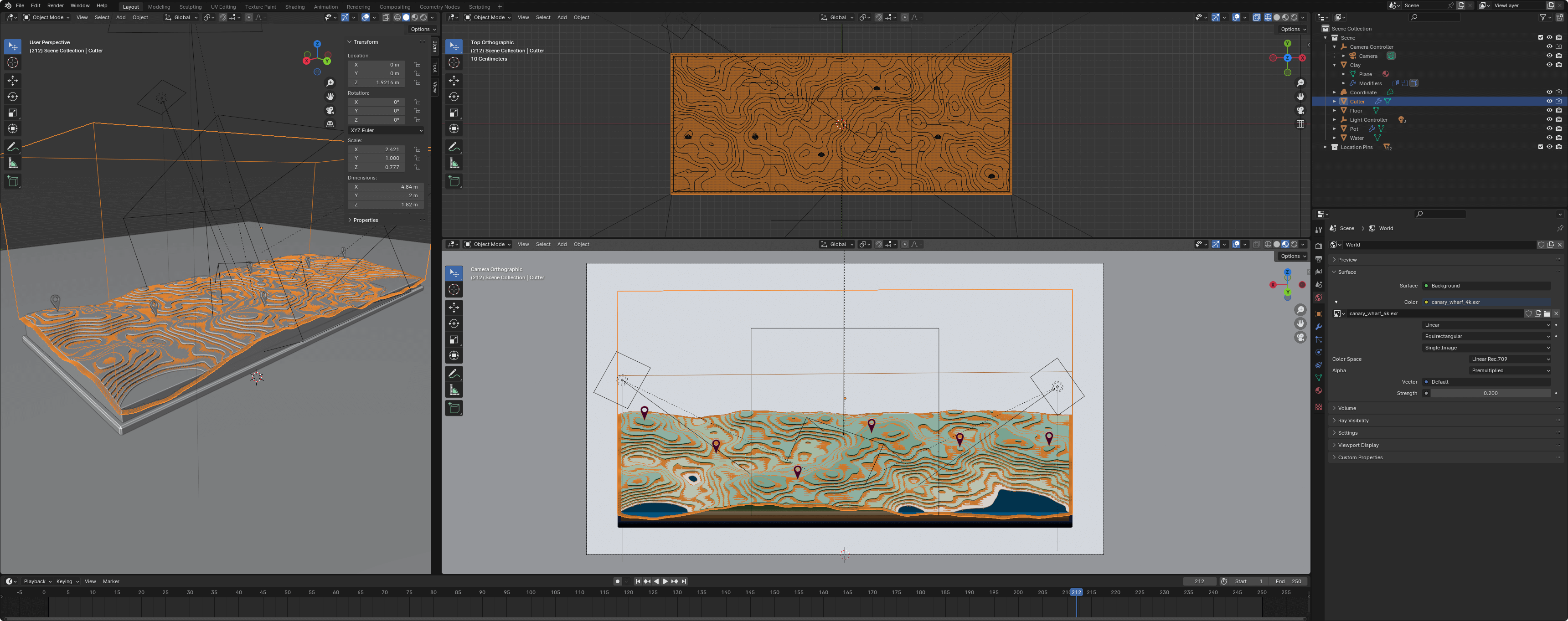Open the Render properties tab
The image size is (1568, 621).
[x=1318, y=246]
